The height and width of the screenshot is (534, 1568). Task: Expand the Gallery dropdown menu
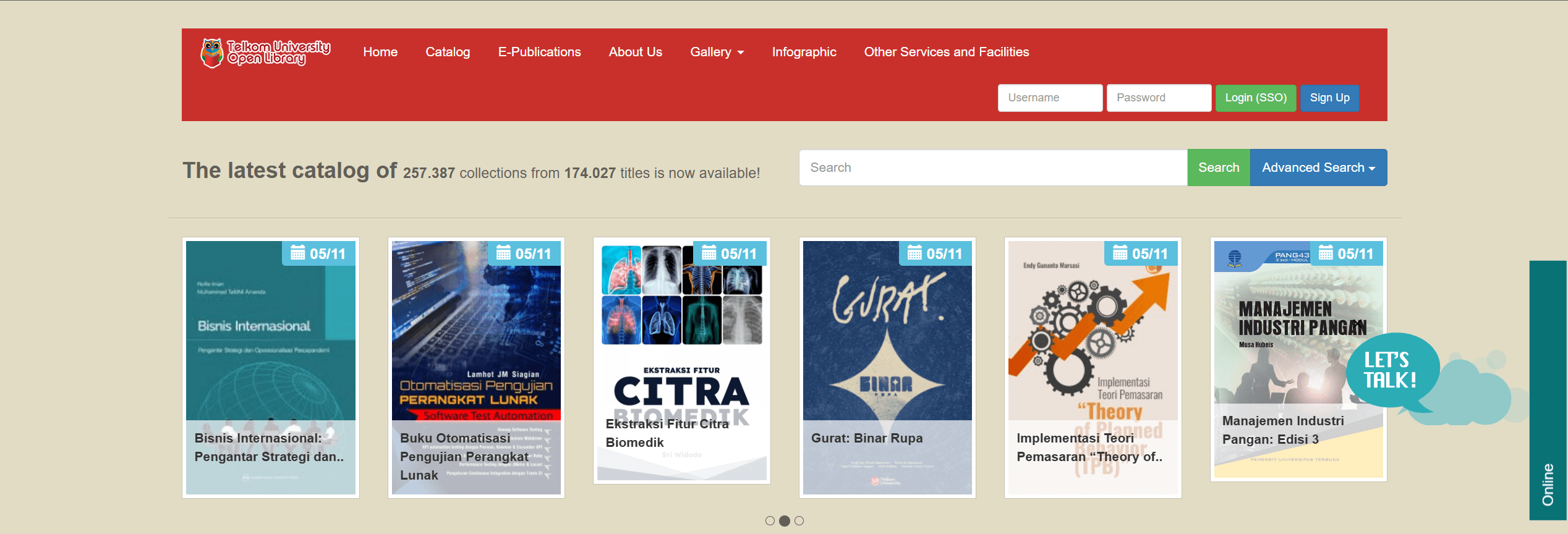coord(717,52)
